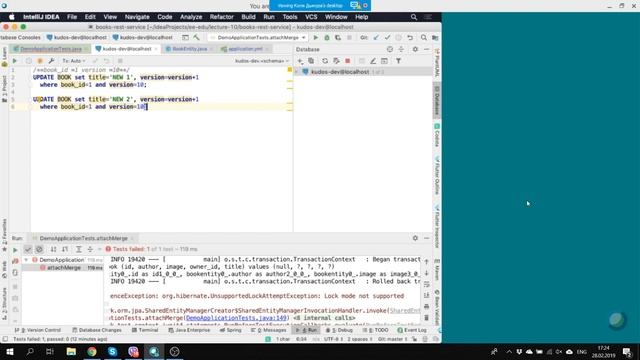Filter the Database tree with funnel icon

tap(398, 61)
